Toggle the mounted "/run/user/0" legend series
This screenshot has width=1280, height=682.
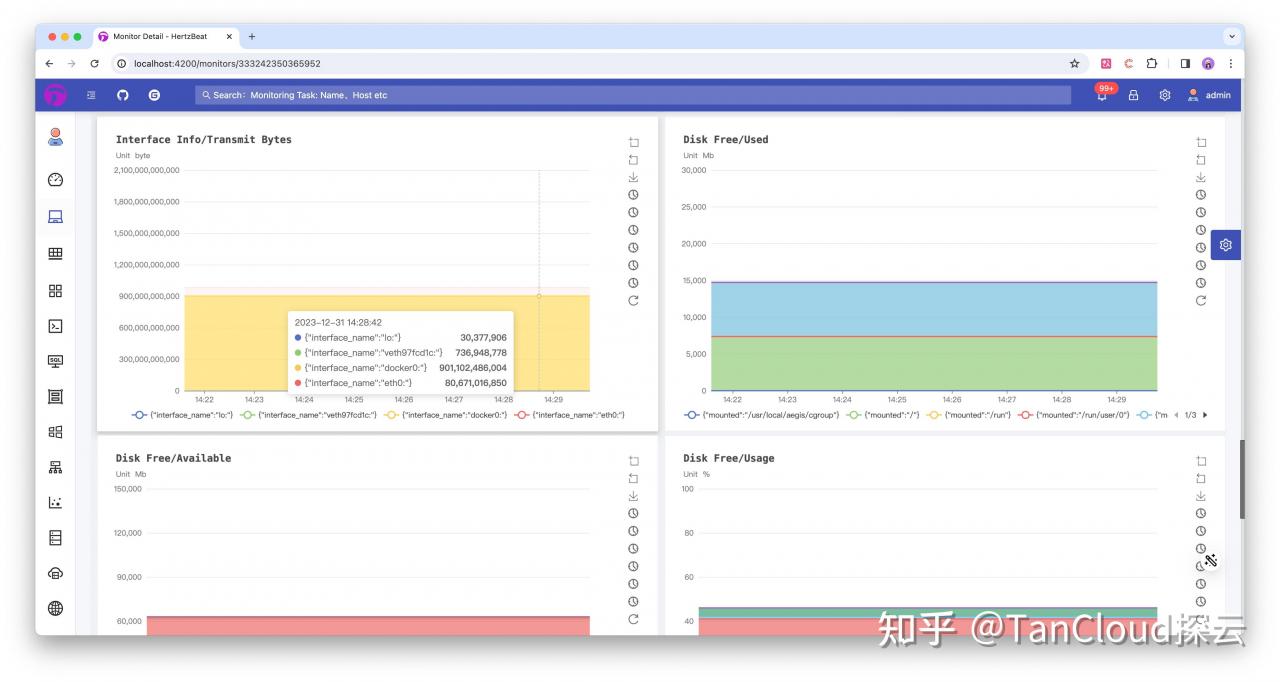click(1074, 414)
